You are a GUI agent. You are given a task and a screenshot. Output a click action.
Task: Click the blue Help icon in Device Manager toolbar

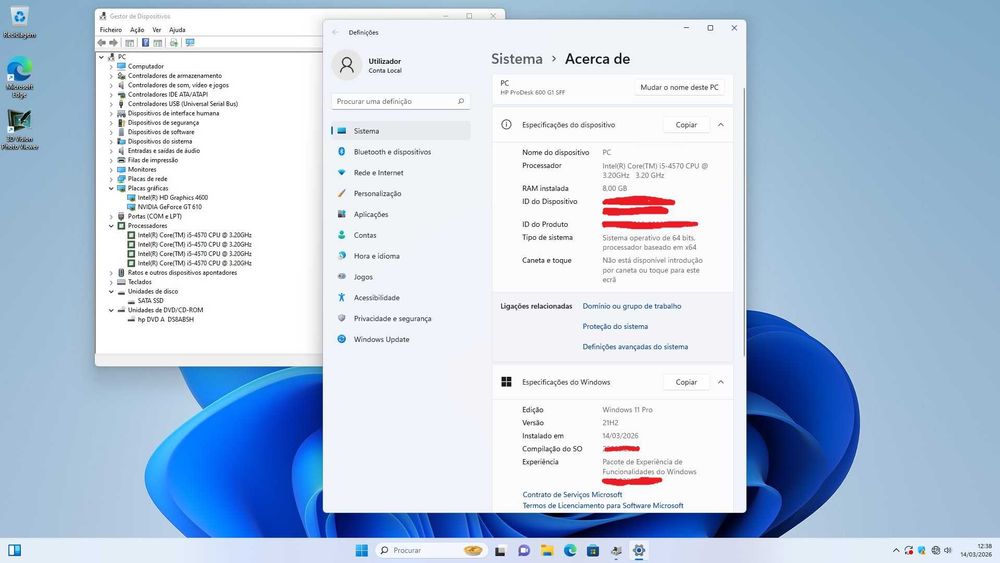[x=145, y=43]
